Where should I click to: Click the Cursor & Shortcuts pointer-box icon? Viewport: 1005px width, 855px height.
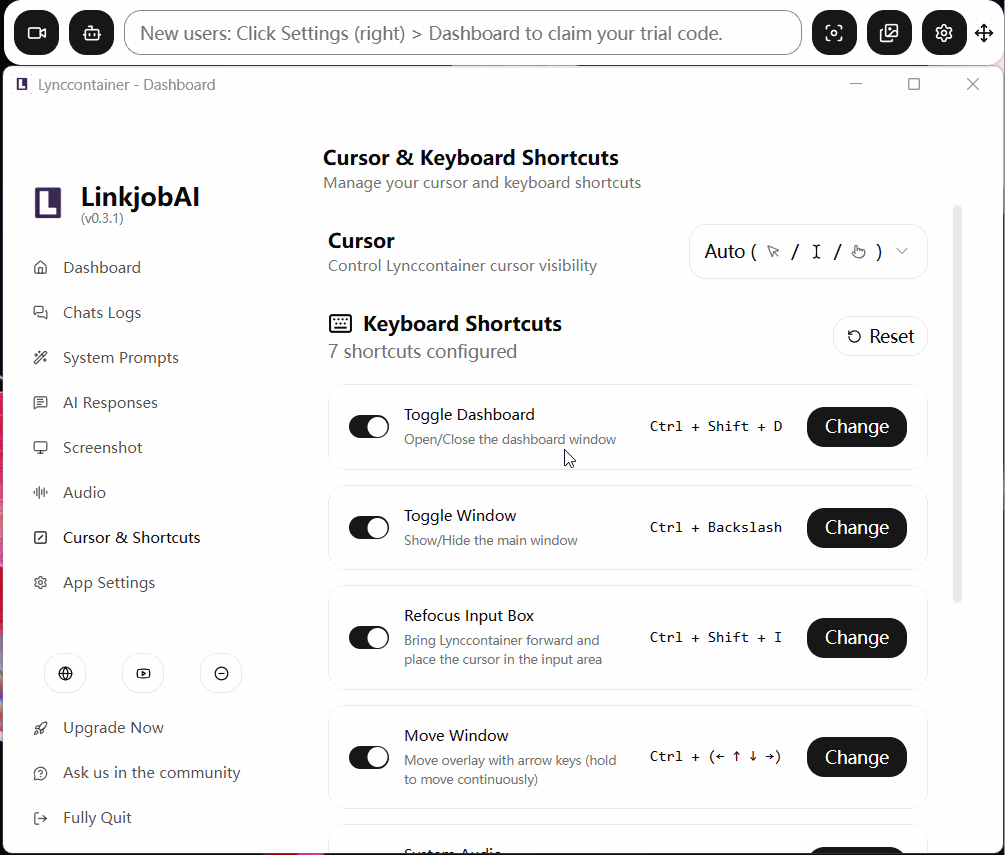tap(40, 537)
